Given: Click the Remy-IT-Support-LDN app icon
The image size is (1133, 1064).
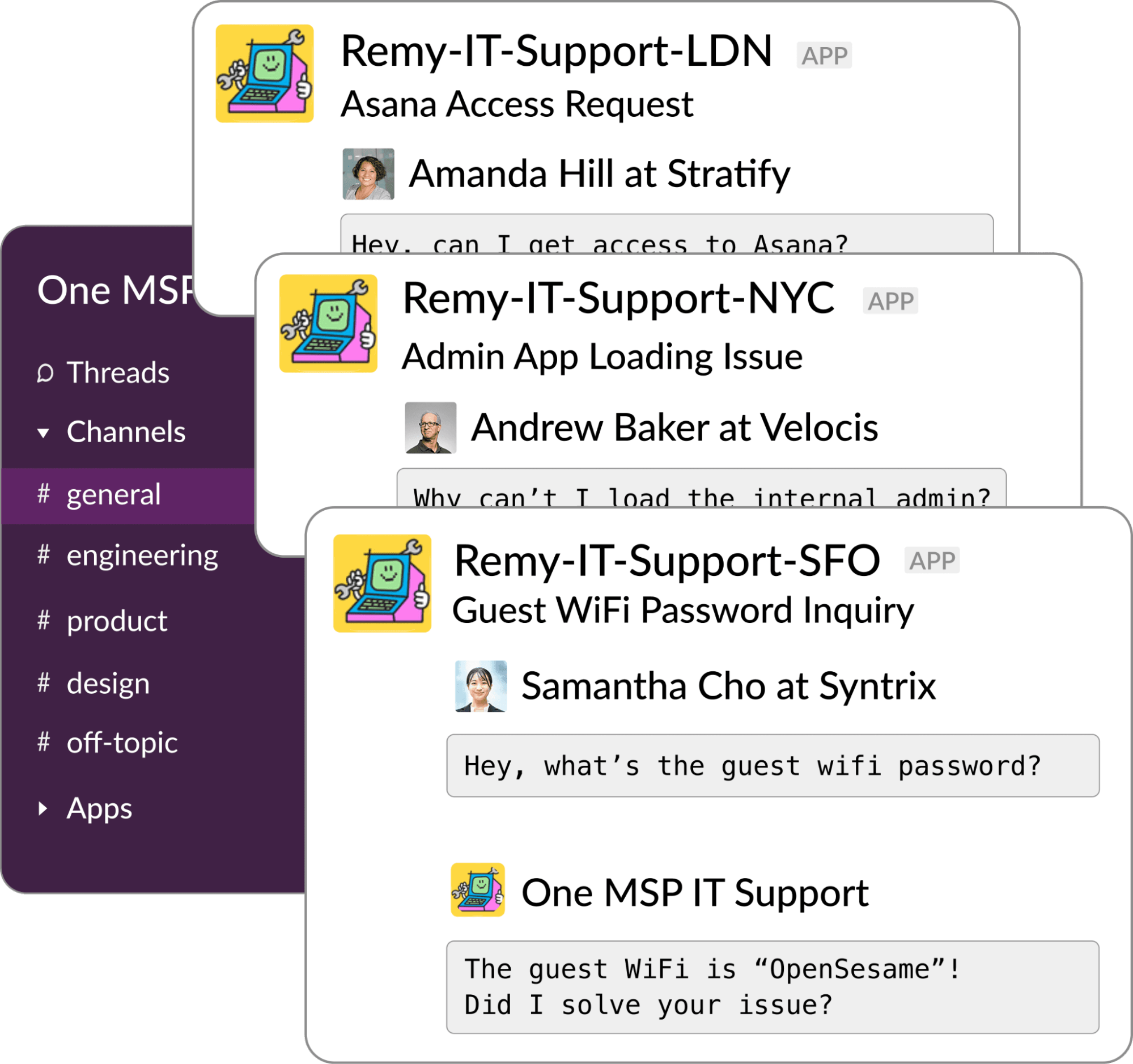Looking at the screenshot, I should [x=265, y=73].
